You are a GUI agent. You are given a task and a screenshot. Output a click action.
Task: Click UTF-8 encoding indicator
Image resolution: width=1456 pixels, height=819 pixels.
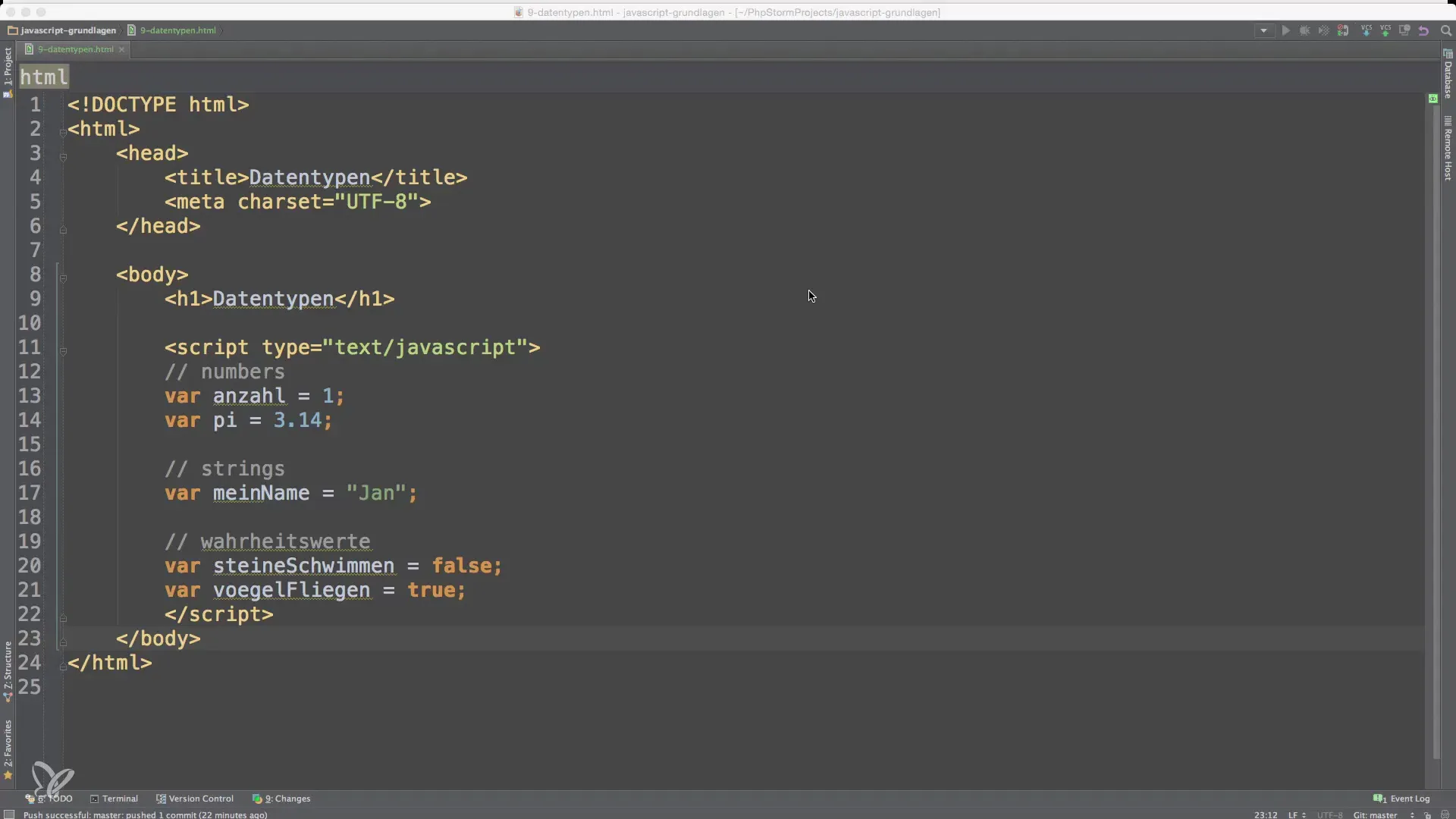(x=1329, y=815)
